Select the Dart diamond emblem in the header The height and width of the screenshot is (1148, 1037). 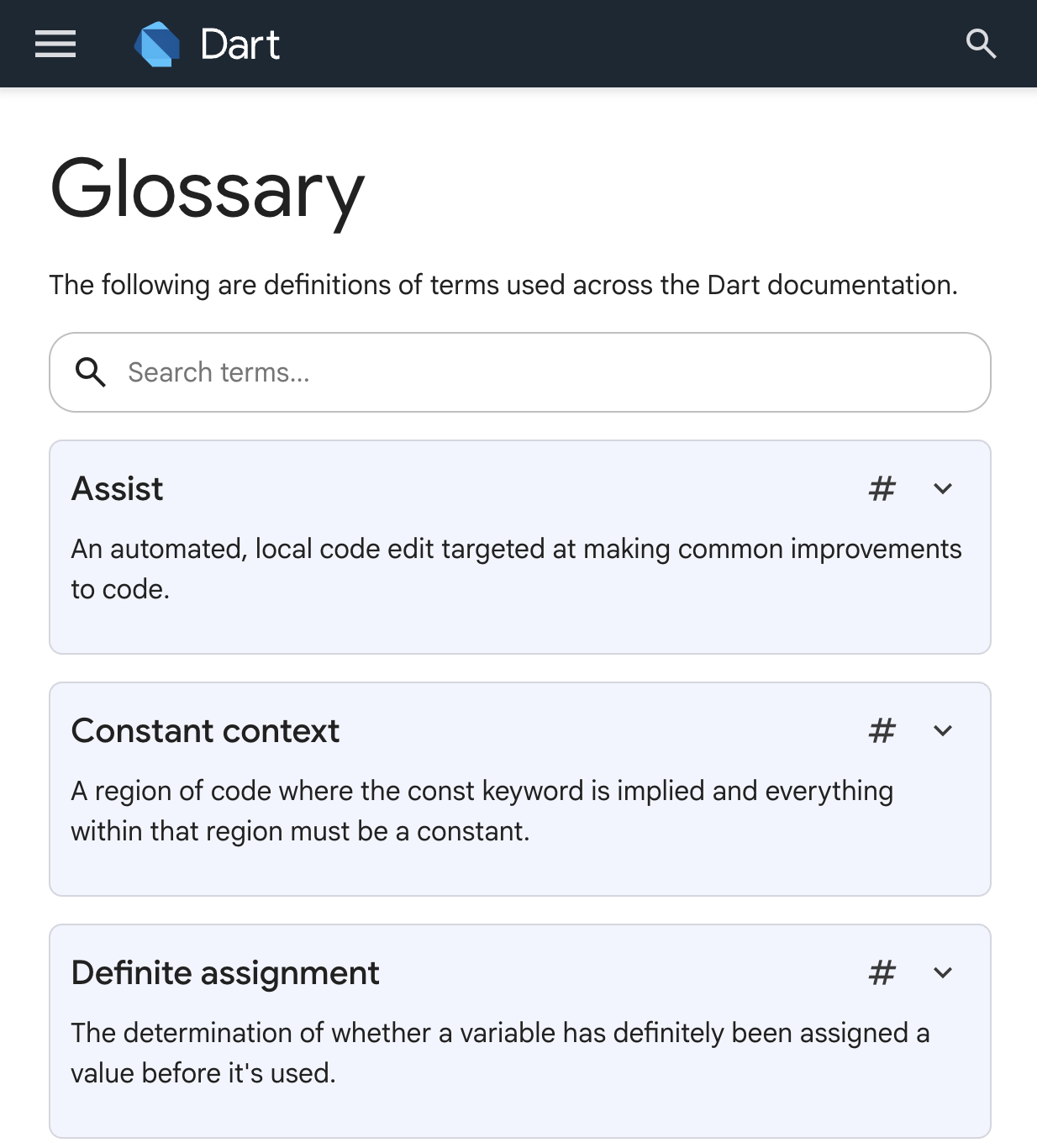click(157, 44)
